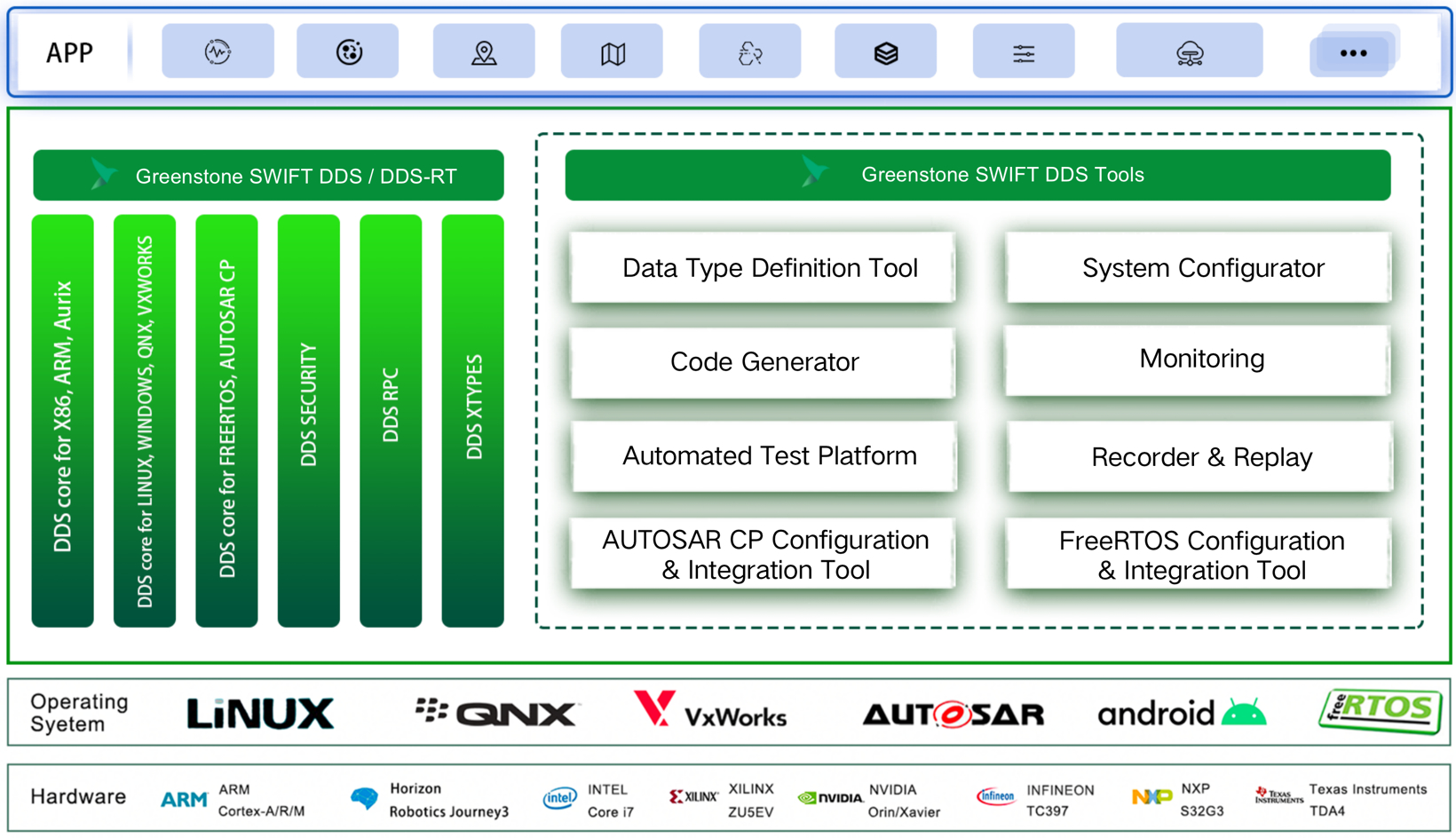1456x838 pixels.
Task: Click the DDS SECURITY vertical bar
Action: coord(308,421)
